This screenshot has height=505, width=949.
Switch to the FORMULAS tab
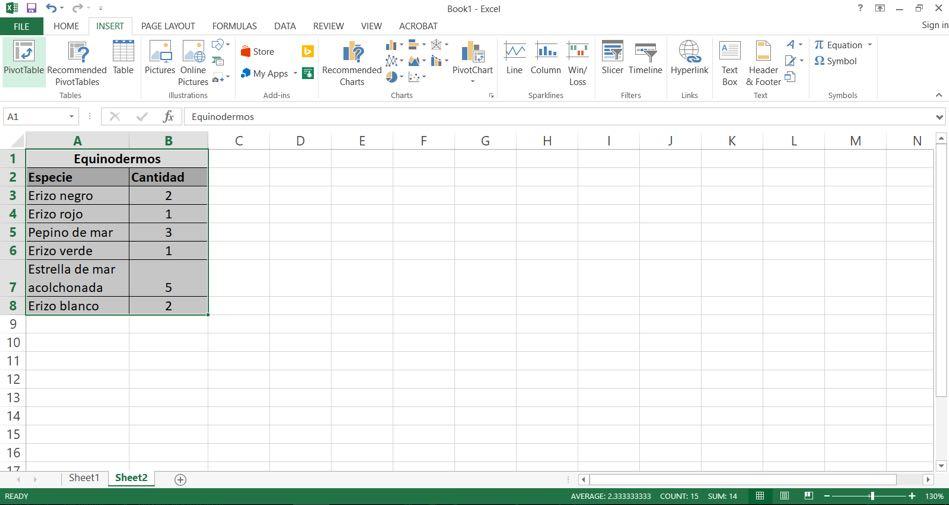tap(234, 26)
